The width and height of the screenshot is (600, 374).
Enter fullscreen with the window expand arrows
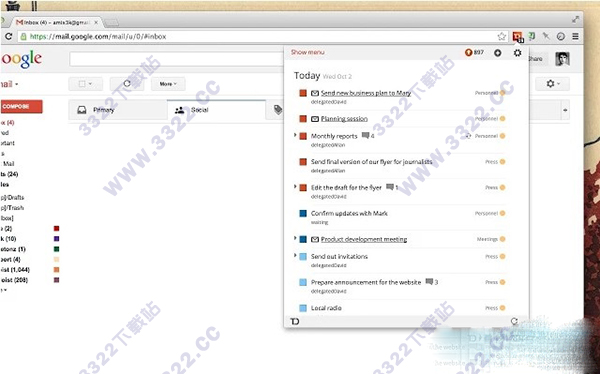click(576, 19)
